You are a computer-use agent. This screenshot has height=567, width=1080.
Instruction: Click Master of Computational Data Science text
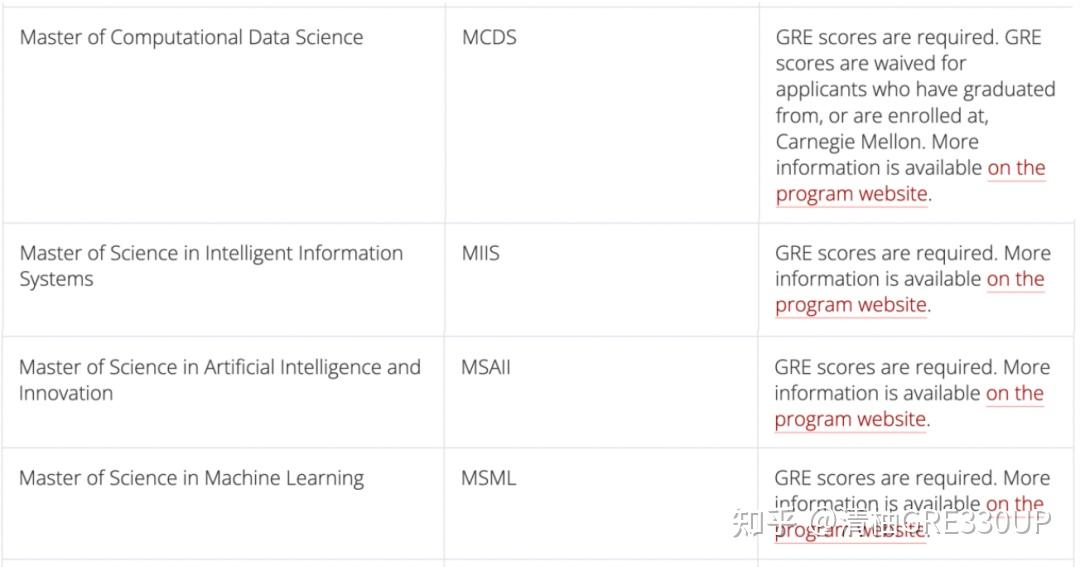point(191,38)
